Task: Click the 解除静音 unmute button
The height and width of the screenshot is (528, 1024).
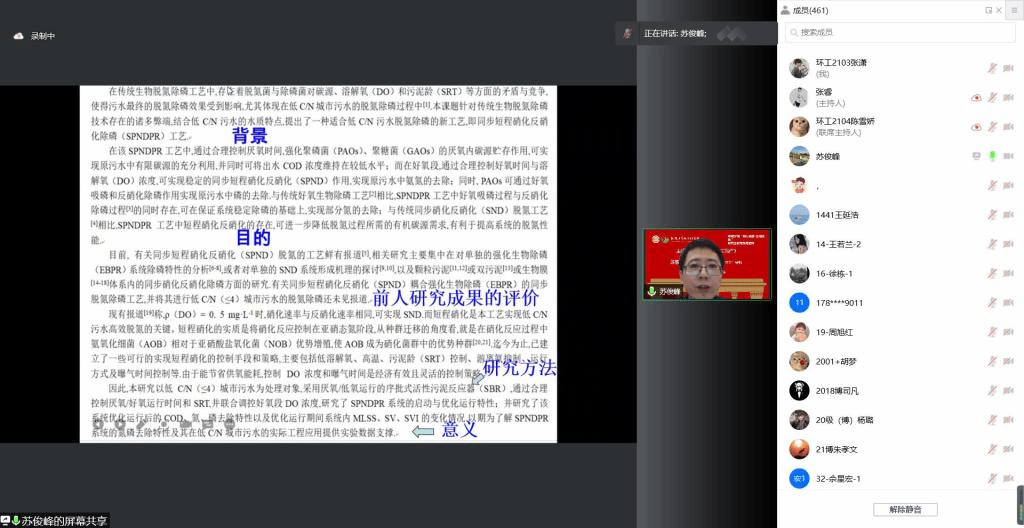Action: point(905,509)
